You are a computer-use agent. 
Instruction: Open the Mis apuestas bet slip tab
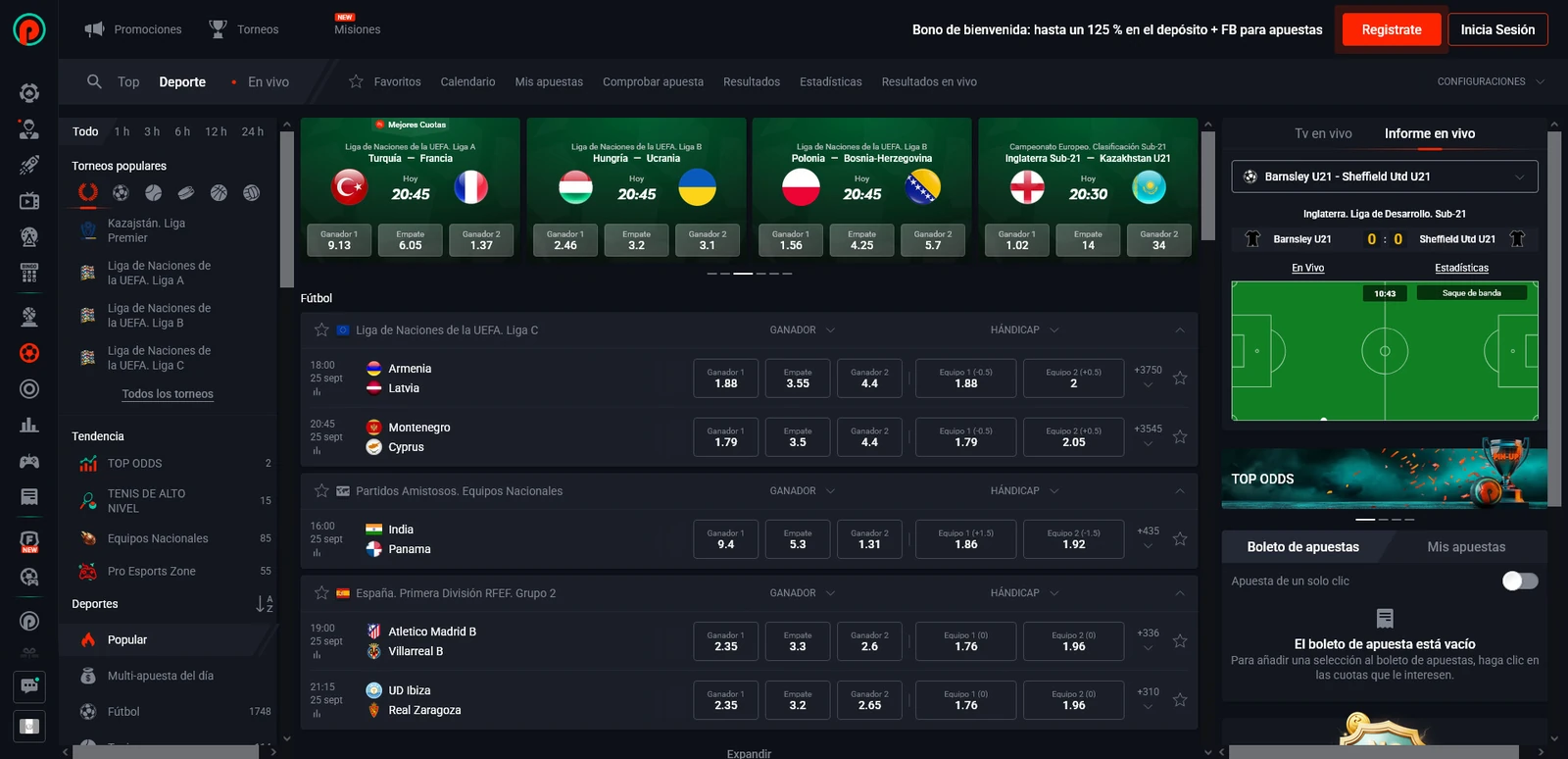tap(1466, 546)
